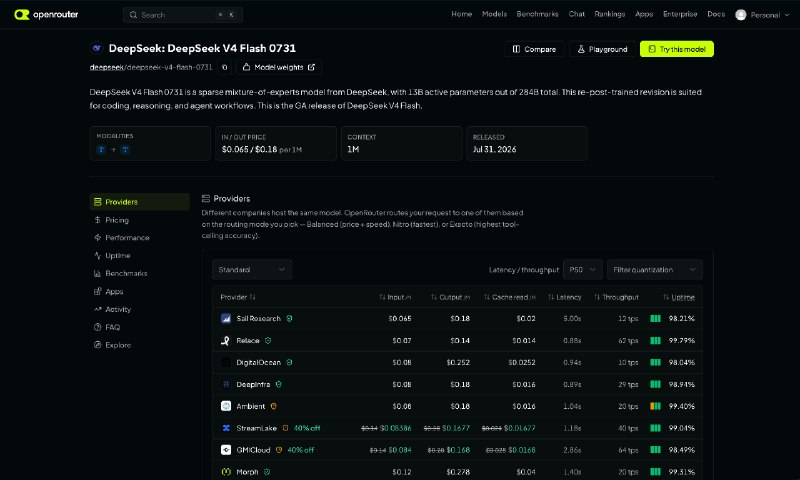Image resolution: width=800 pixels, height=480 pixels.
Task: Open Enterprise in top navigation
Action: pos(680,14)
